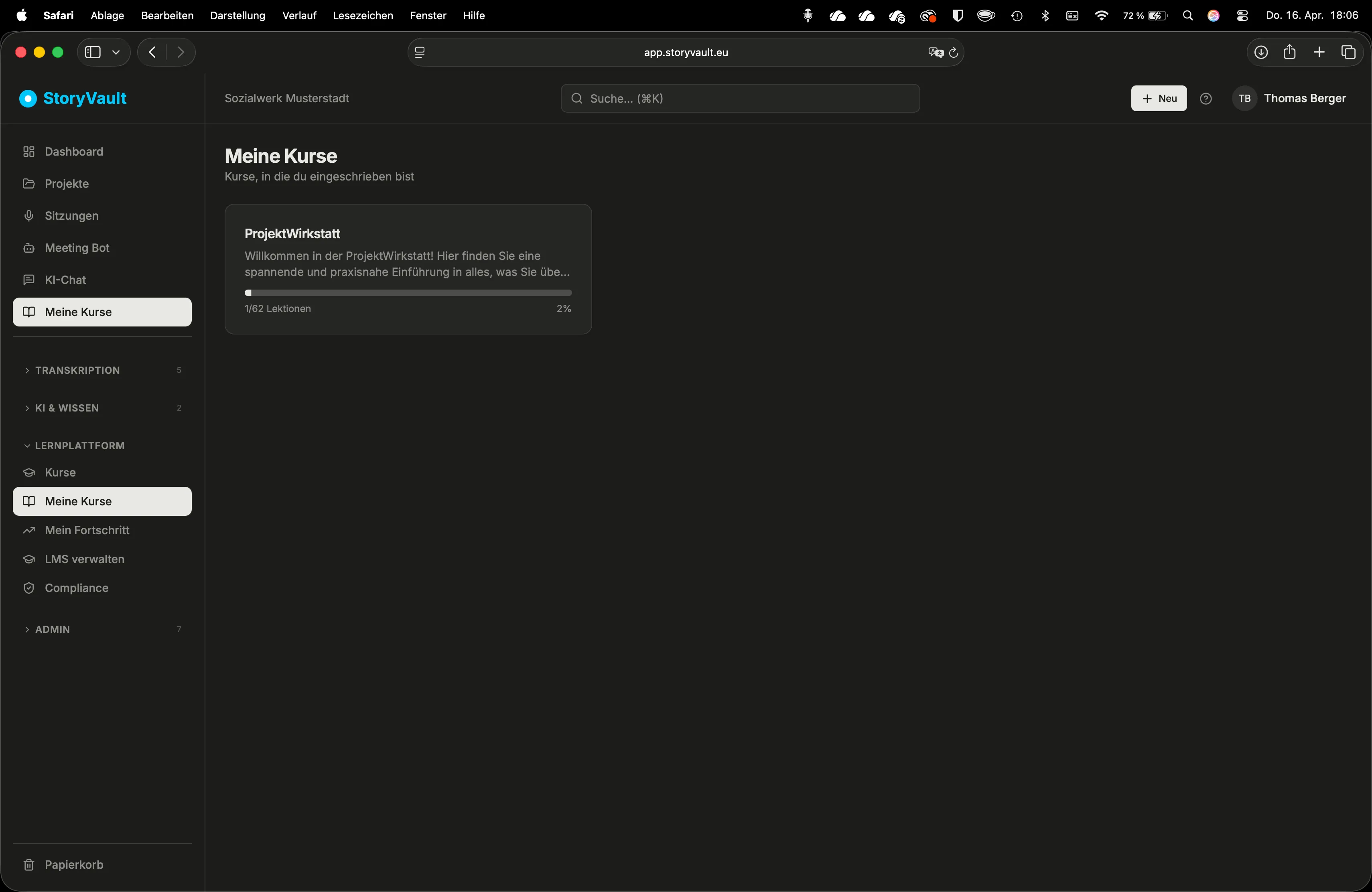Open the Bearbeiten menu
Image resolution: width=1372 pixels, height=892 pixels.
point(167,16)
